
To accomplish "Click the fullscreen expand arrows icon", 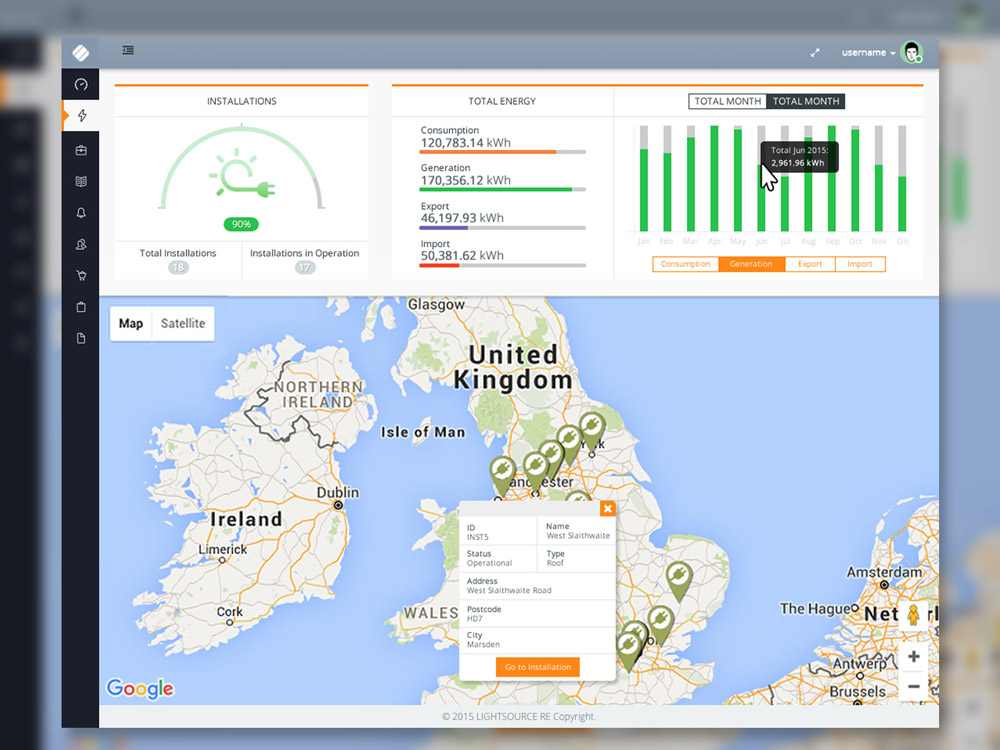I will (815, 53).
